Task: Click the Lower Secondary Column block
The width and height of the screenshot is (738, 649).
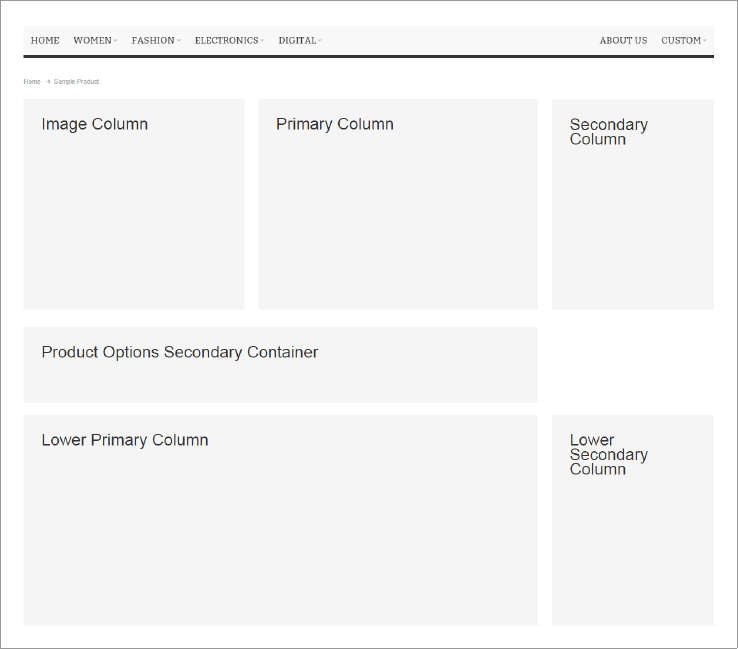Action: pos(633,520)
